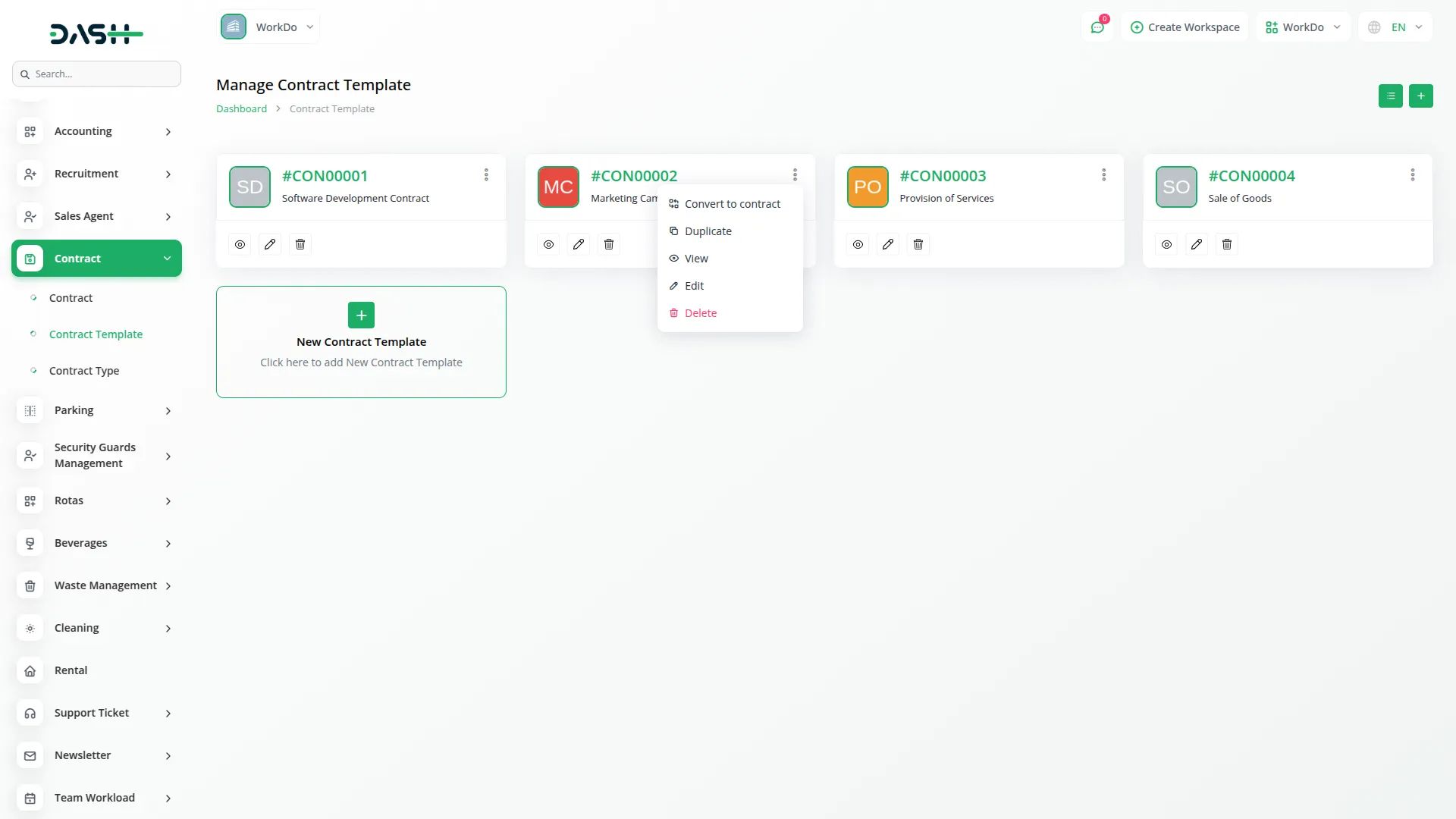Click eye view icon on CON00001 card

240,244
